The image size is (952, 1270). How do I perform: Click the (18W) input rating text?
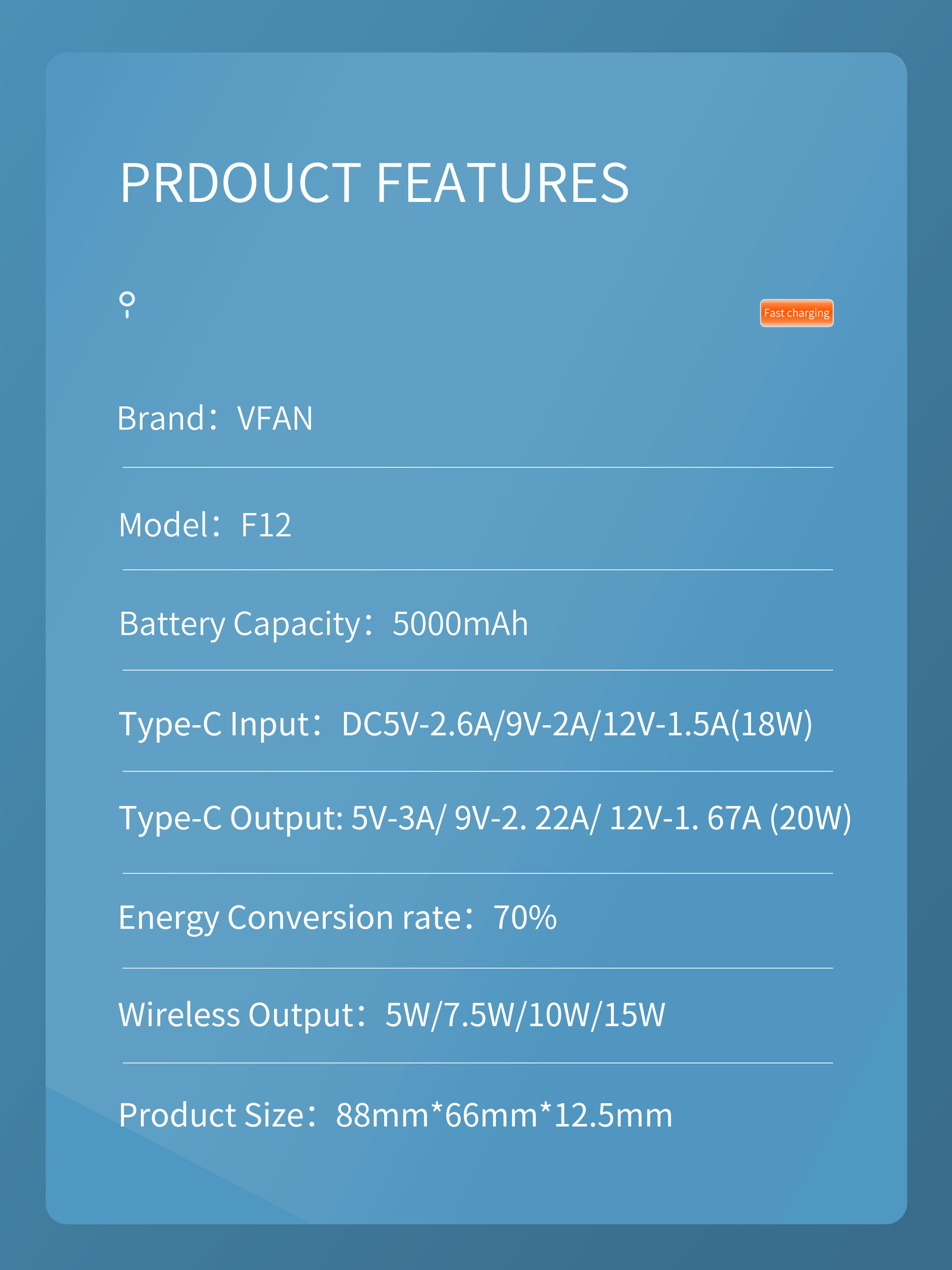point(771,725)
